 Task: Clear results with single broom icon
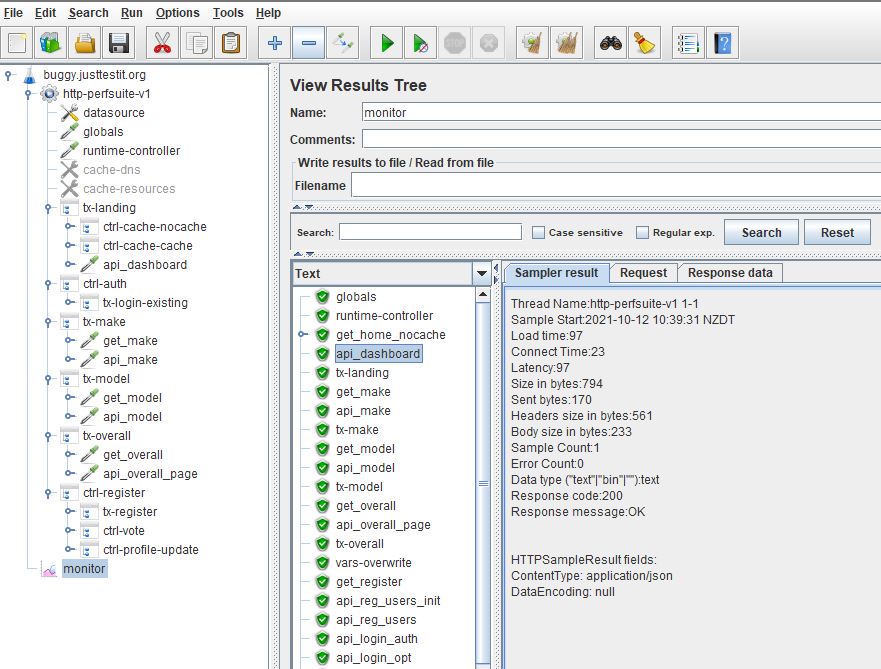click(x=532, y=43)
